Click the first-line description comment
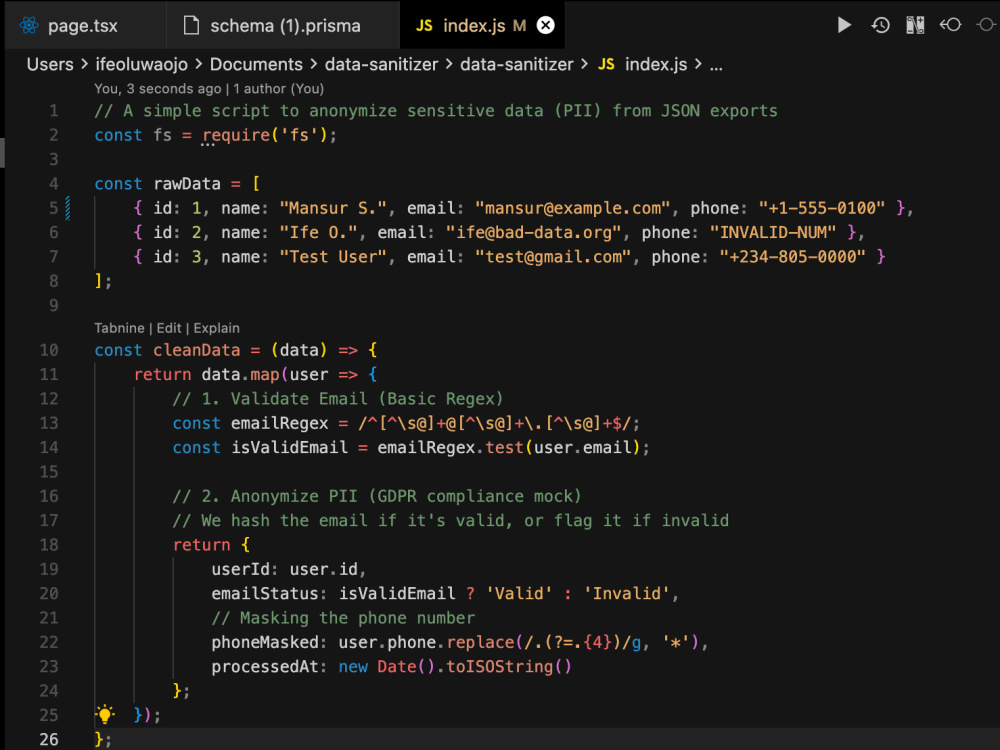The image size is (1000, 750). tap(436, 111)
